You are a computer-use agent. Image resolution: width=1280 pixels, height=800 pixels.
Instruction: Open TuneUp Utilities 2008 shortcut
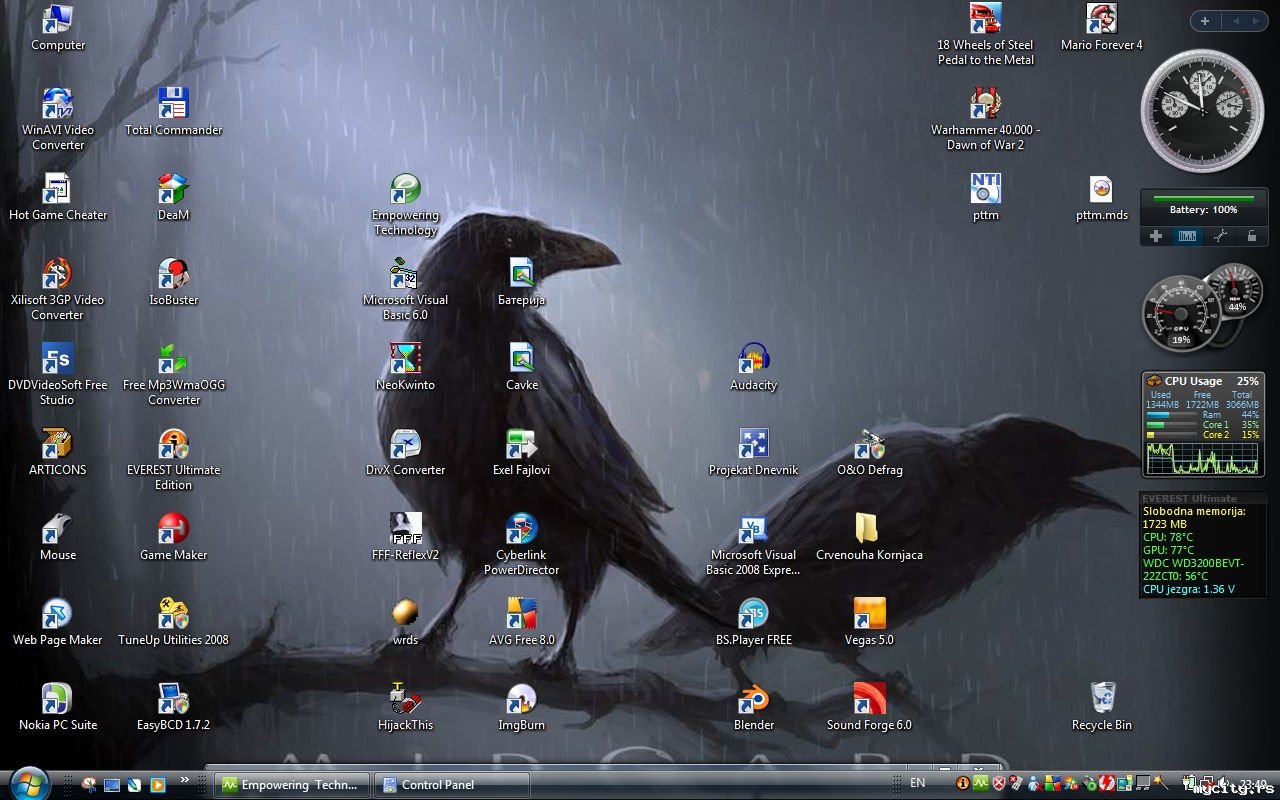(174, 622)
